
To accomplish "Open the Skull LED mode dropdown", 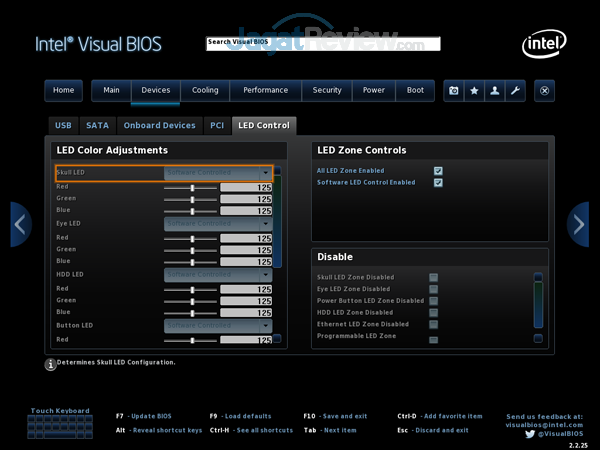I will 217,173.
